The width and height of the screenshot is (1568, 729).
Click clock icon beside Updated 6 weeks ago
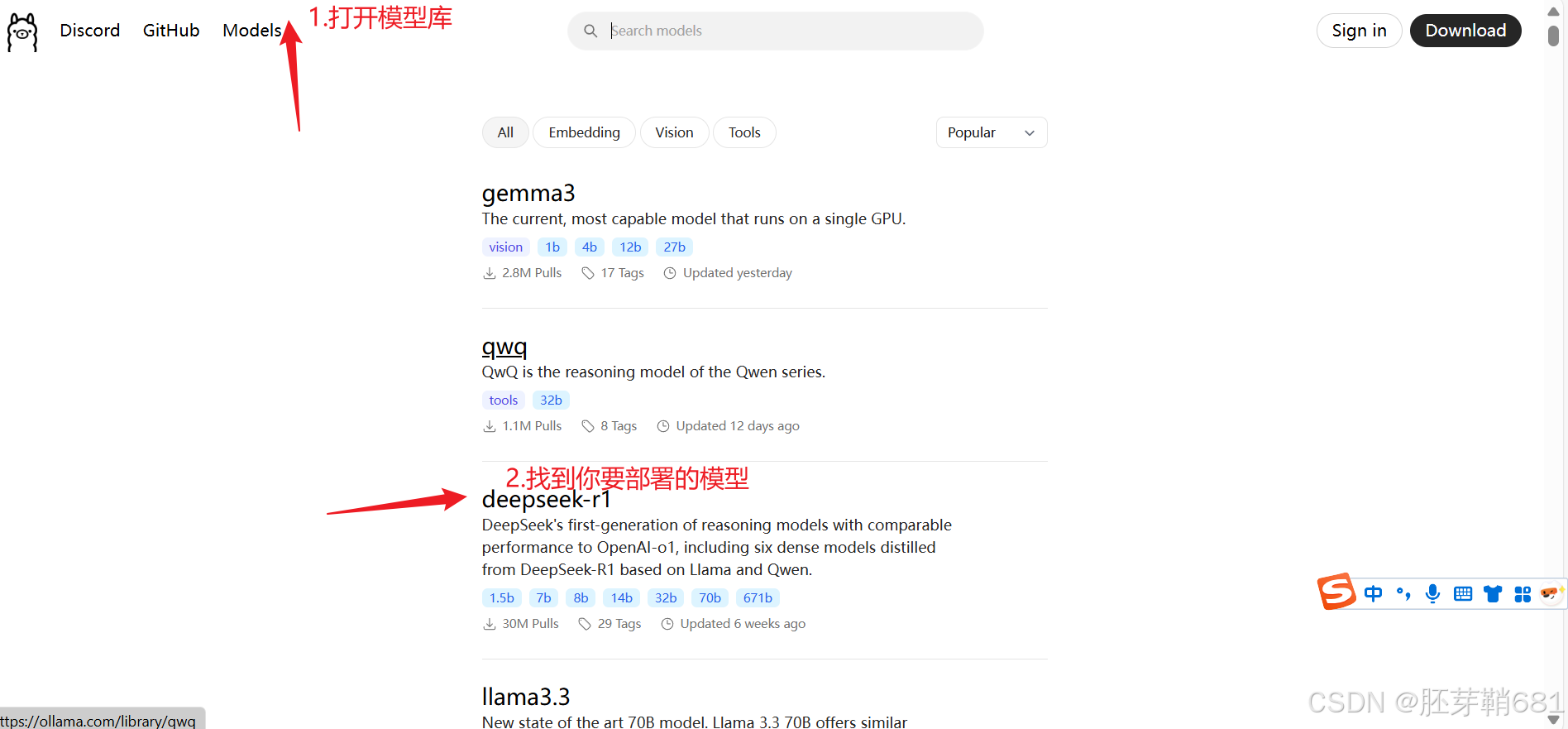667,624
